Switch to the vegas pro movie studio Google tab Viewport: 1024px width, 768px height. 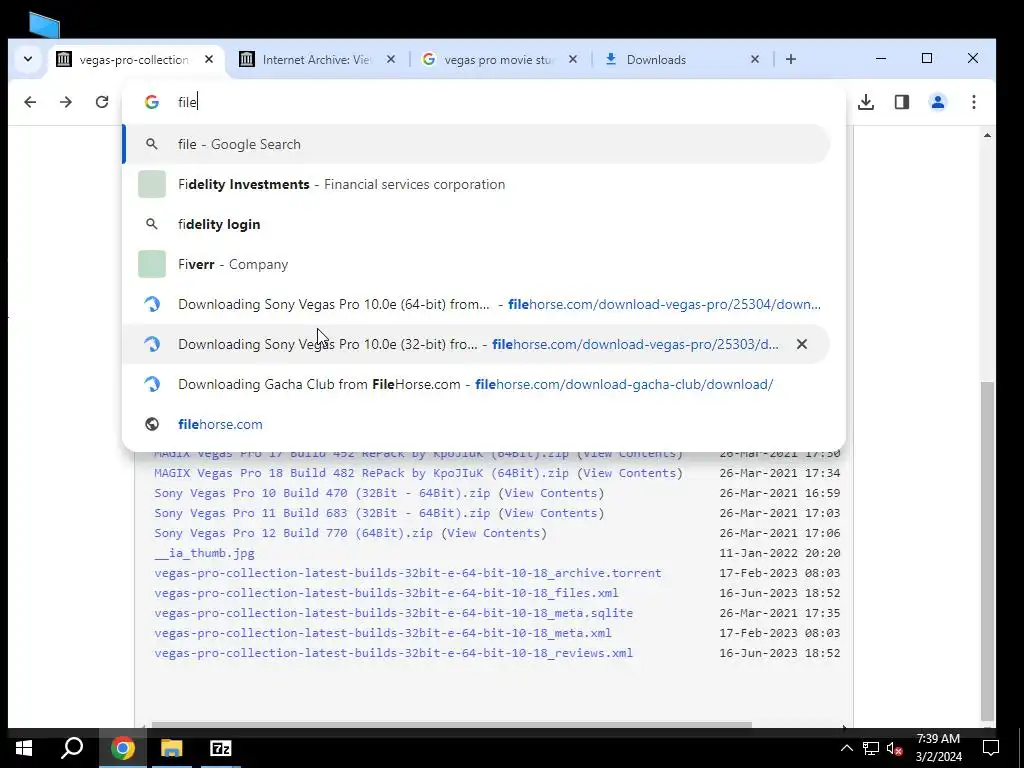click(x=499, y=59)
